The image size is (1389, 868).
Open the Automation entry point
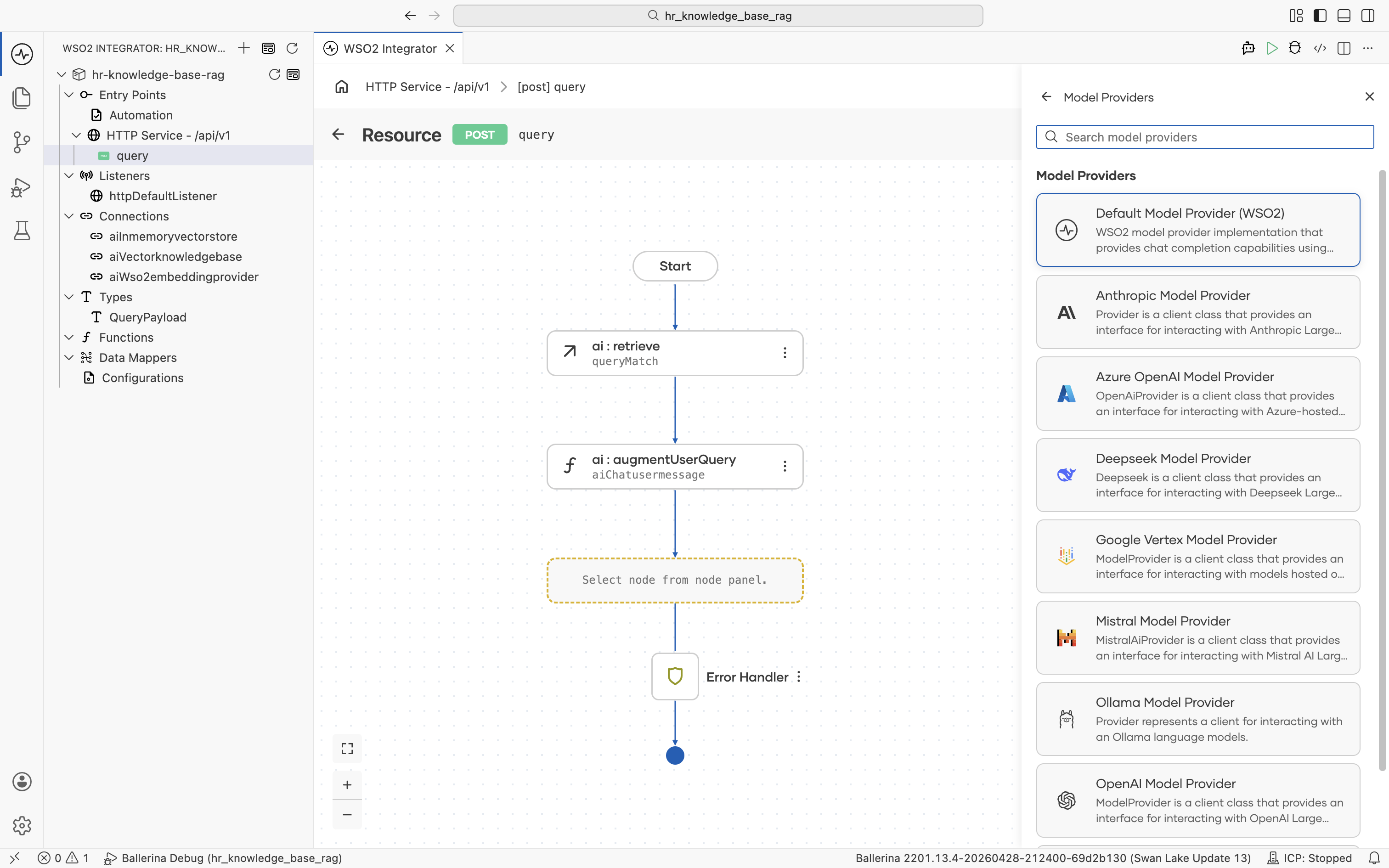pyautogui.click(x=179, y=115)
